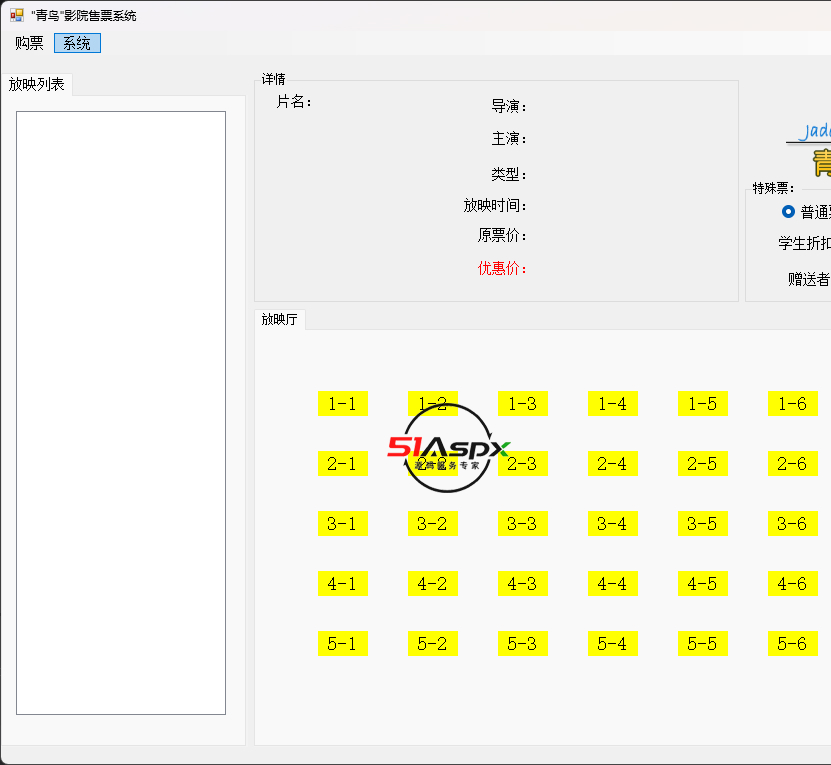The width and height of the screenshot is (831, 765).
Task: Click the app icon in title bar
Action: click(x=17, y=15)
